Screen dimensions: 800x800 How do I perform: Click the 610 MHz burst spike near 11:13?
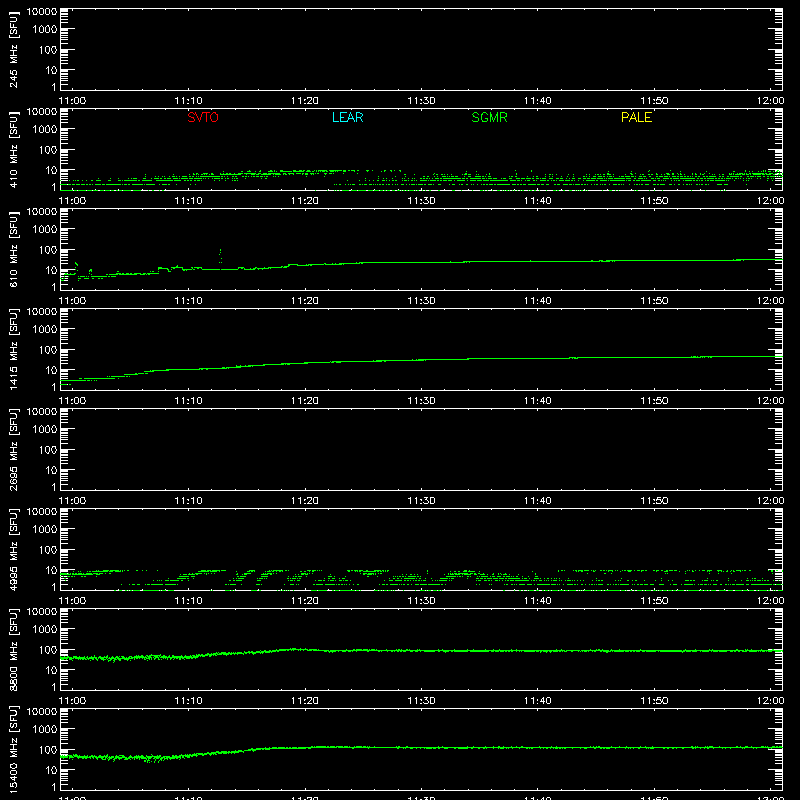click(x=220, y=257)
